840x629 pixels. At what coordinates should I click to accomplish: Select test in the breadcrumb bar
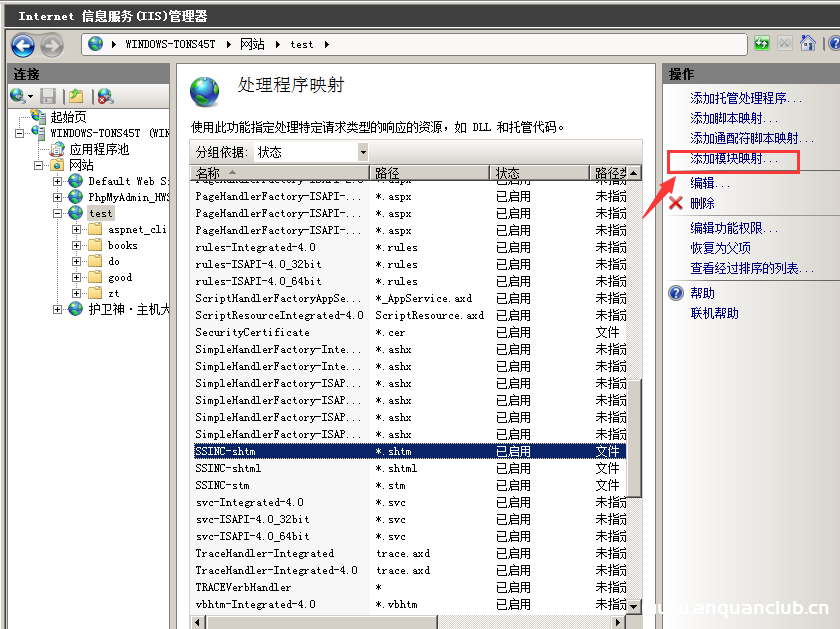point(302,44)
